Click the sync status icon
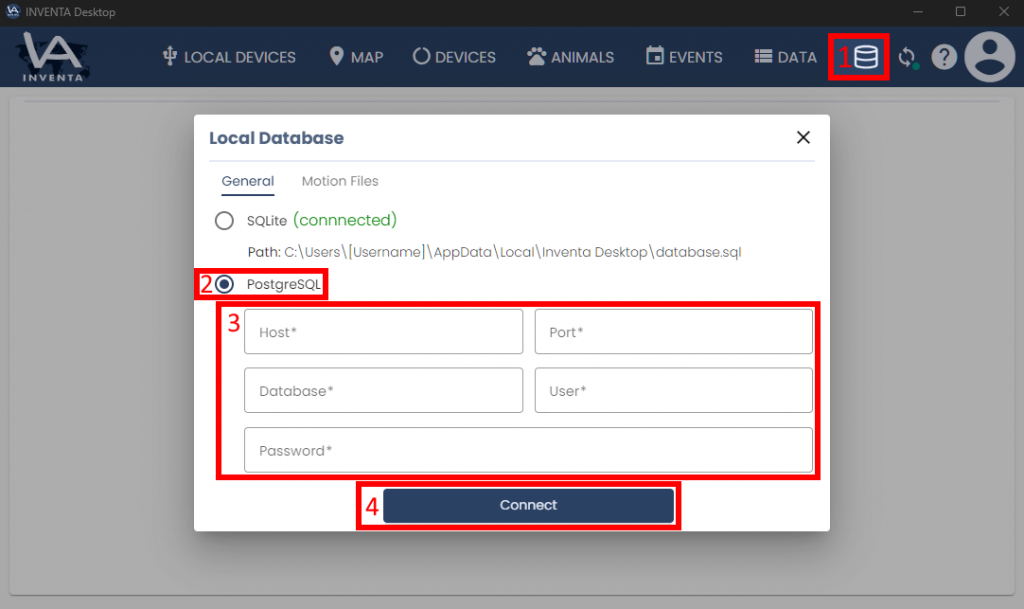This screenshot has height=609, width=1024. (x=907, y=57)
